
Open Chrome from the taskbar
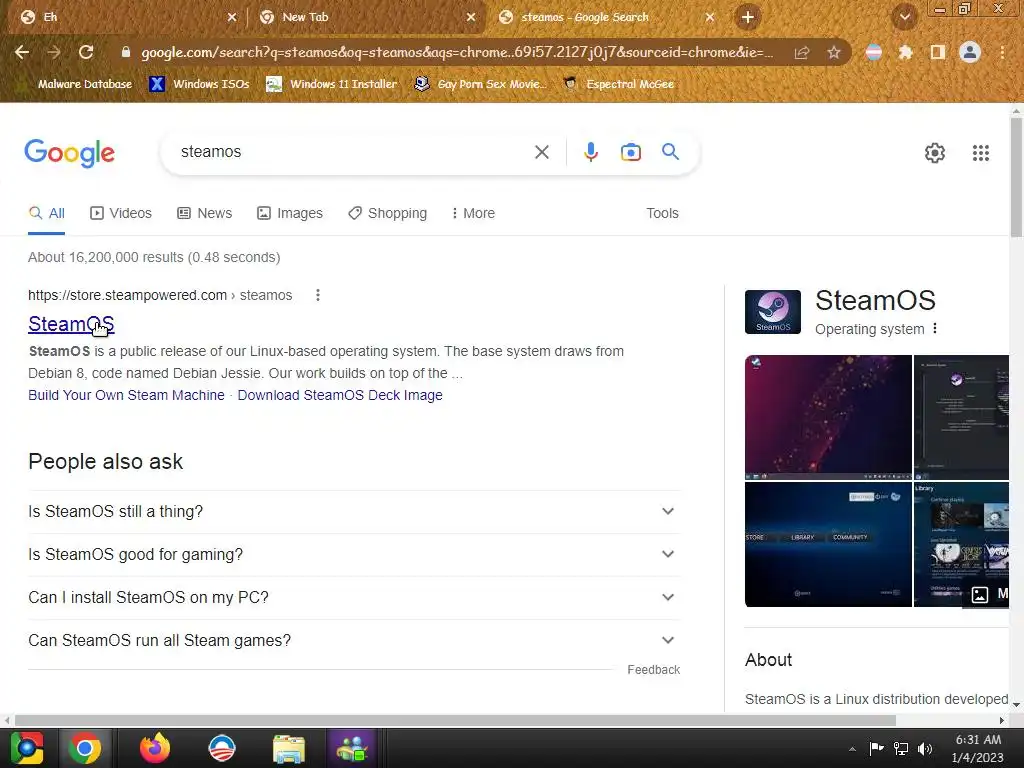pos(85,748)
